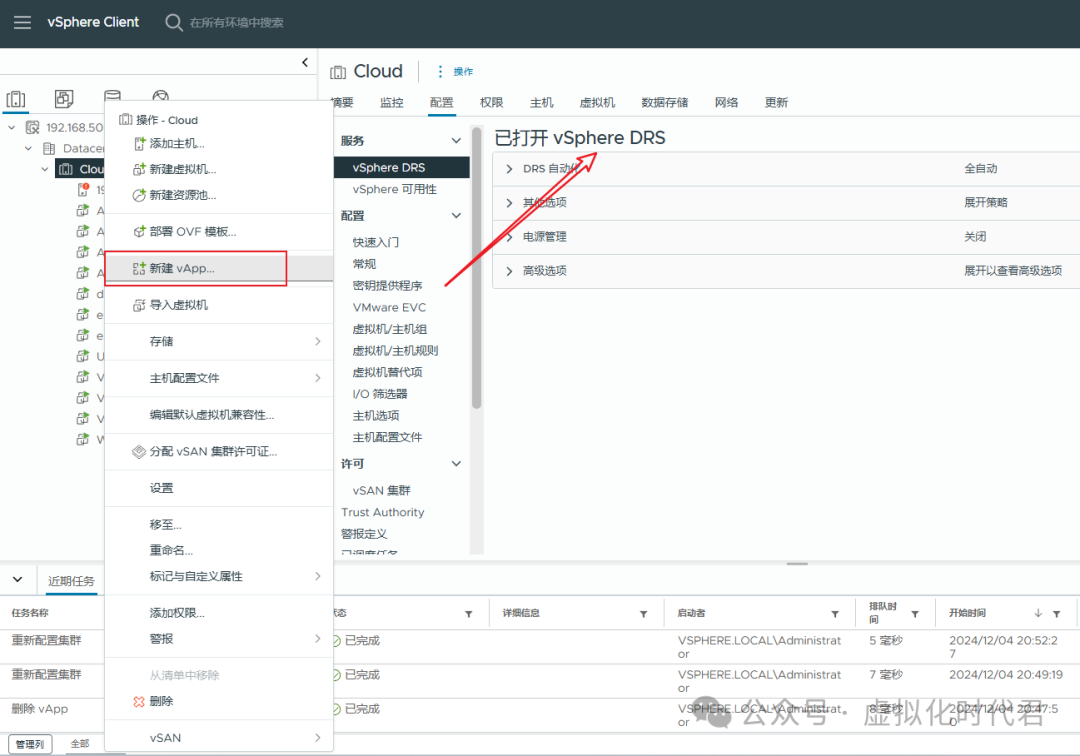Switch to Storage inventory view icon
The width and height of the screenshot is (1080, 756).
pos(112,96)
